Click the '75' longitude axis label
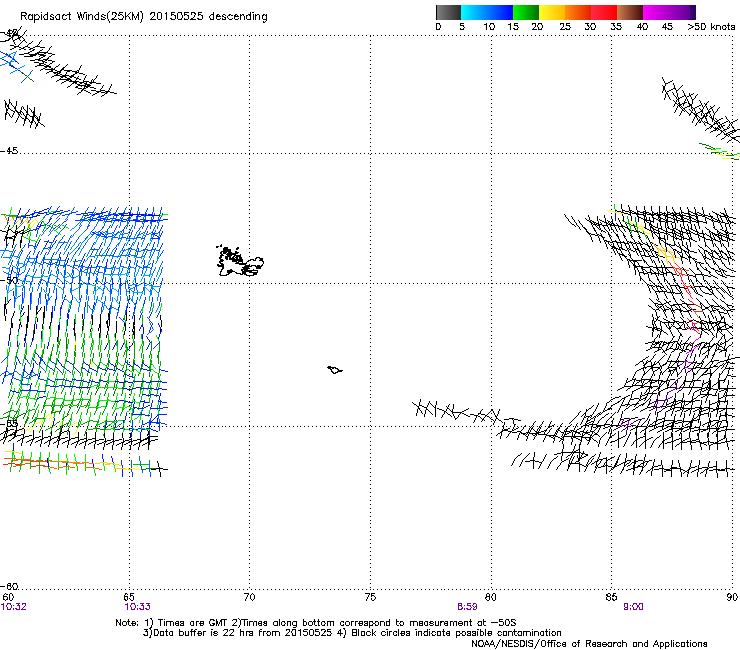The width and height of the screenshot is (740, 650). (x=370, y=597)
